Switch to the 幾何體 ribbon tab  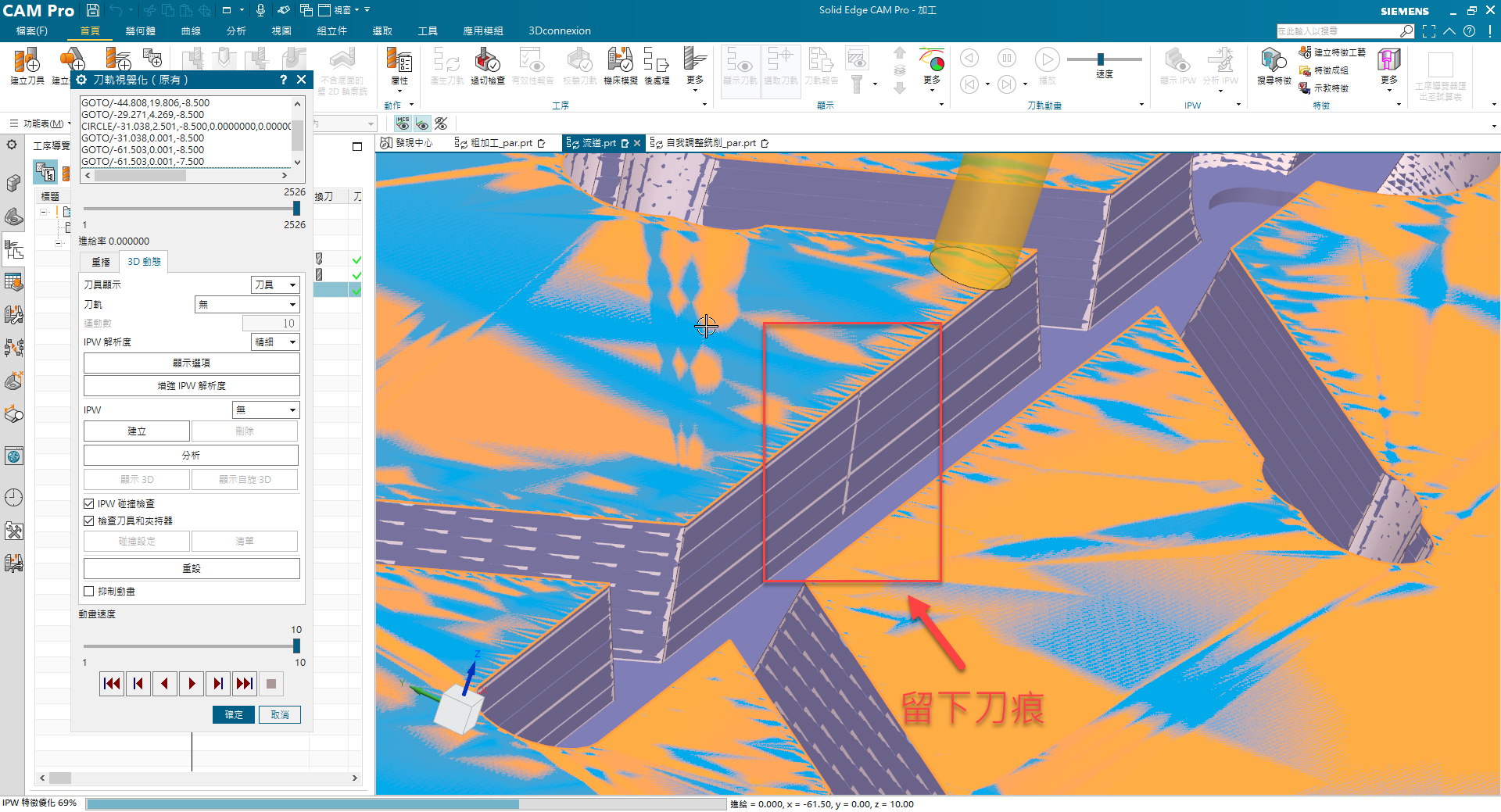141,31
